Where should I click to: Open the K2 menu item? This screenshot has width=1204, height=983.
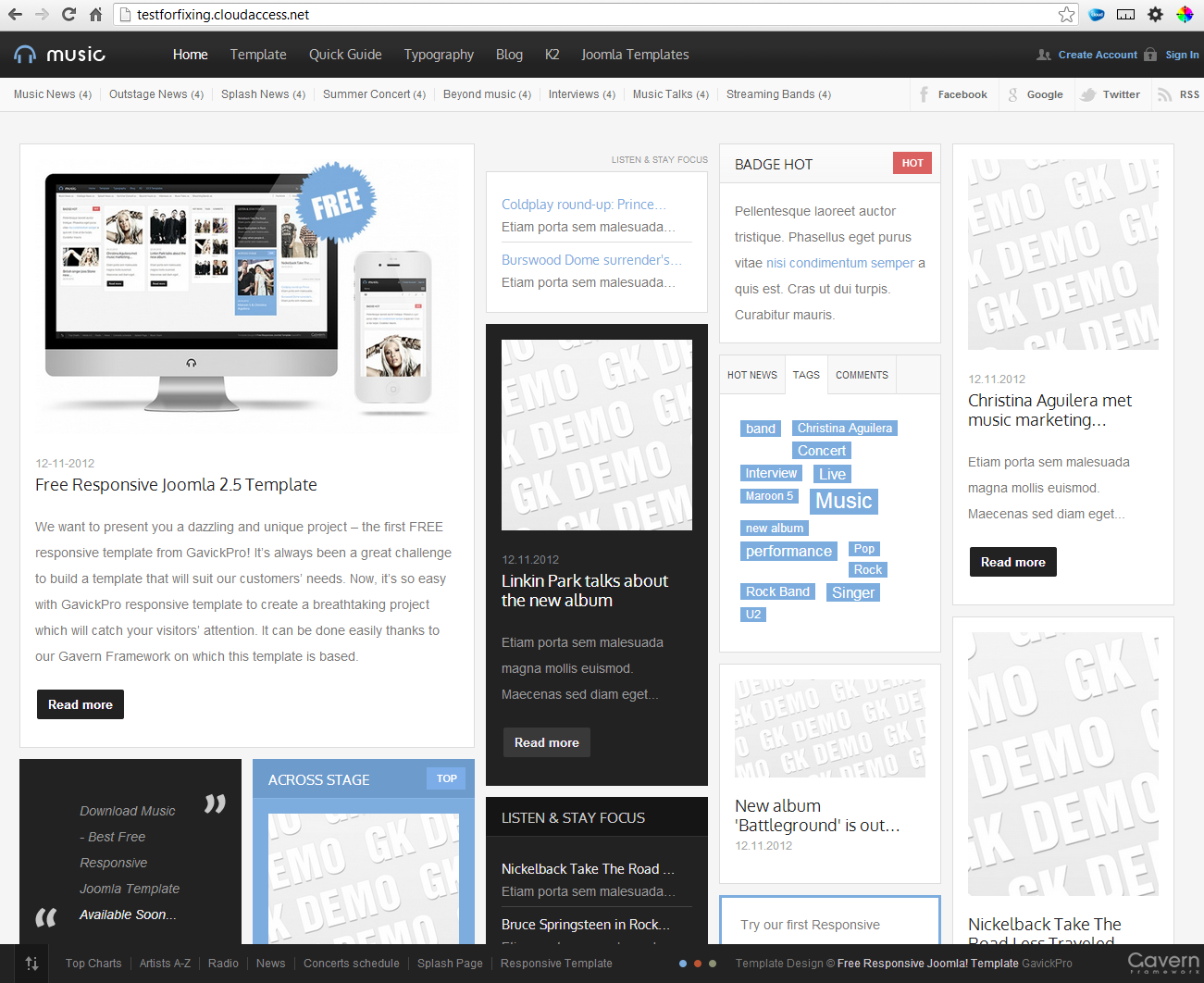pos(552,55)
